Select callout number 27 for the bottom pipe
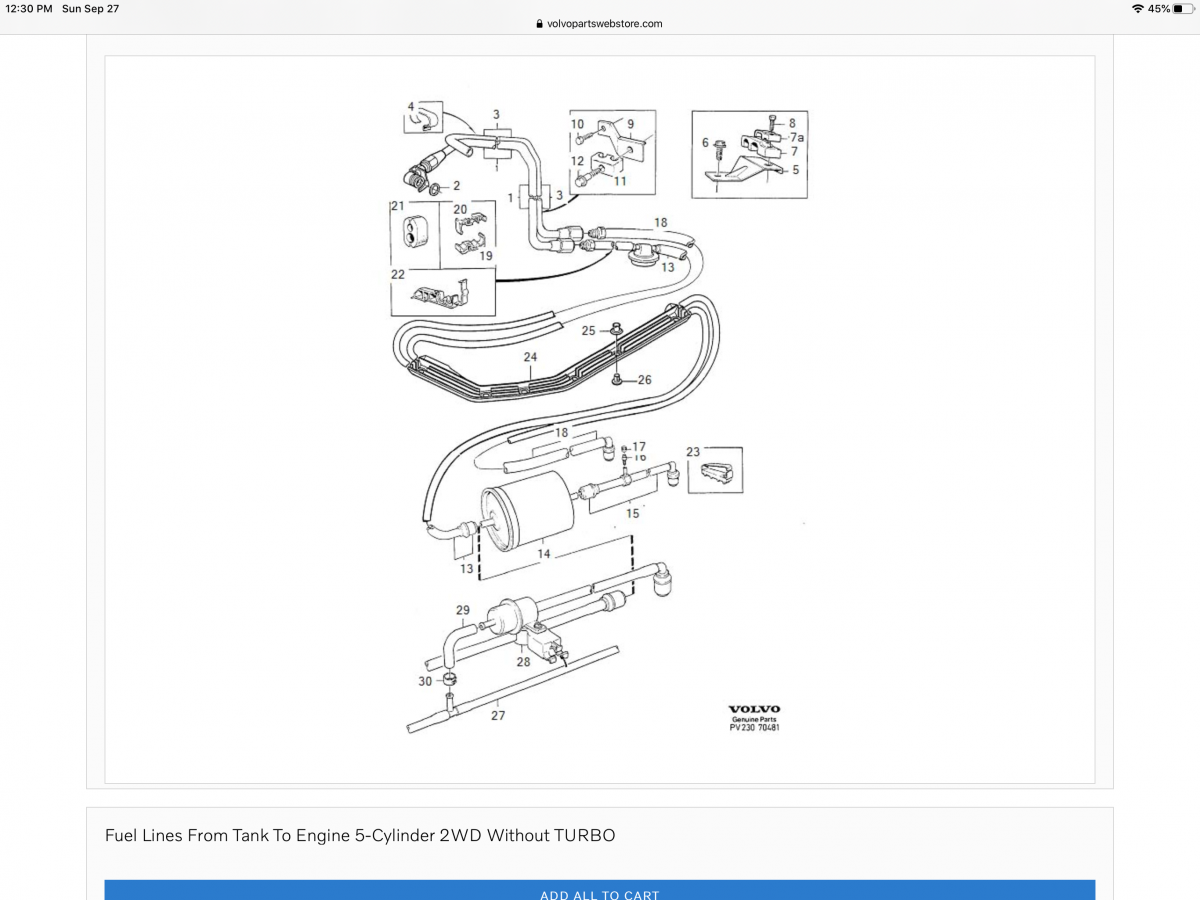 coord(498,715)
